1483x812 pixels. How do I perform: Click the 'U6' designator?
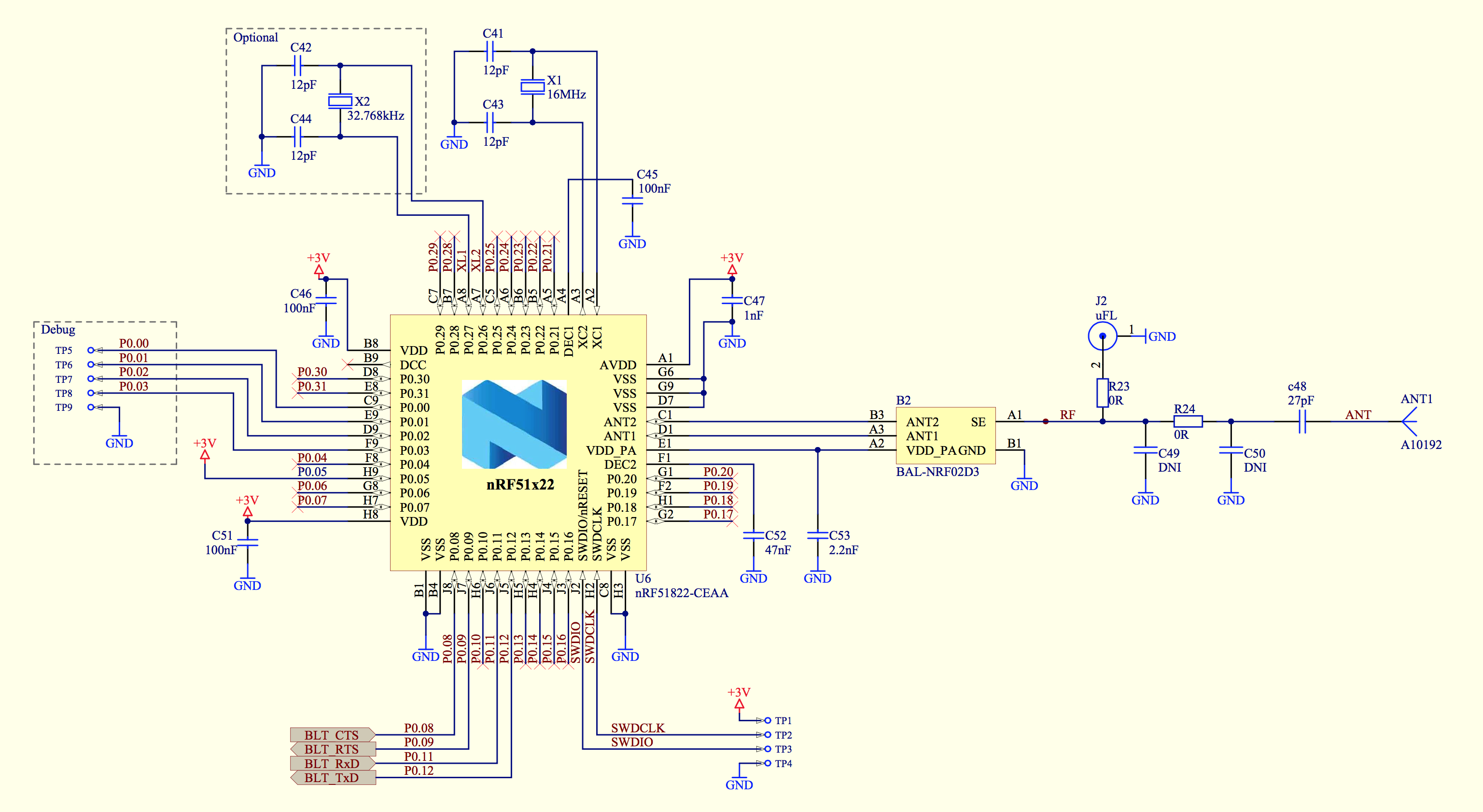(643, 578)
